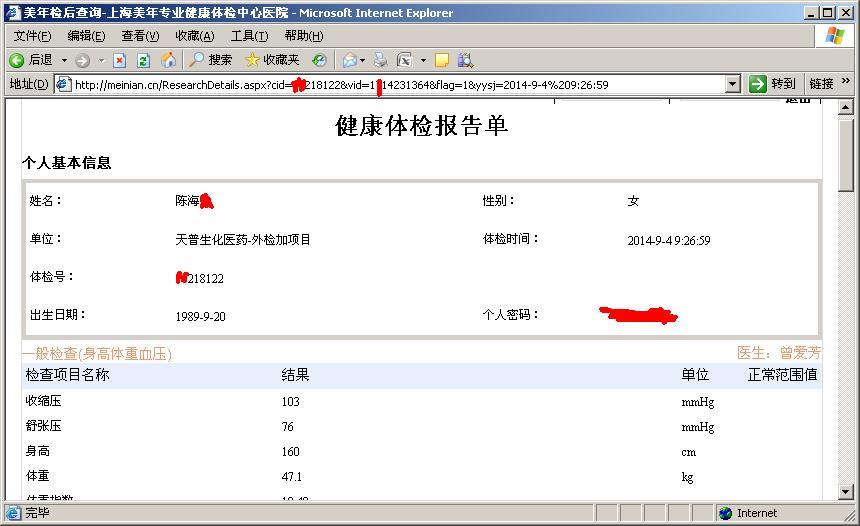Click the 舒张压 row label
The image size is (860, 526).
click(43, 426)
